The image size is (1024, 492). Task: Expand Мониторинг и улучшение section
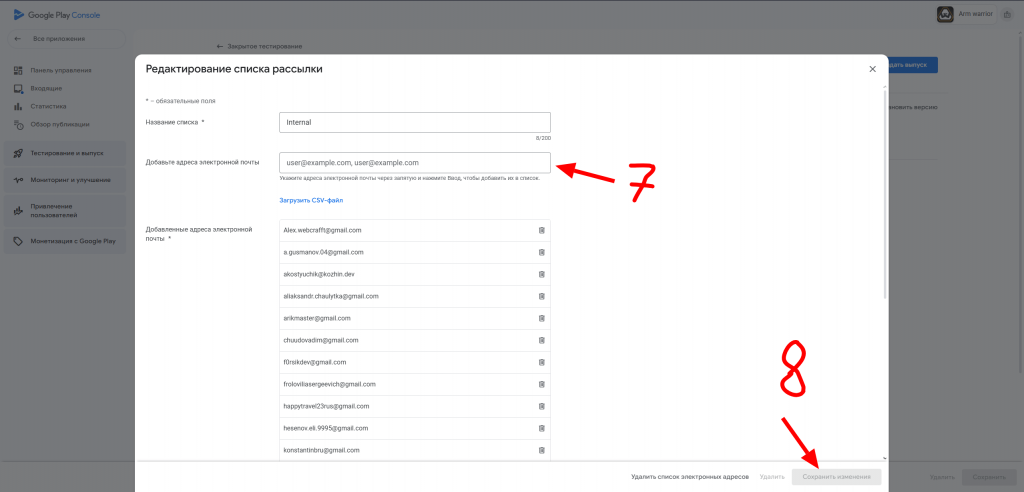(x=64, y=180)
